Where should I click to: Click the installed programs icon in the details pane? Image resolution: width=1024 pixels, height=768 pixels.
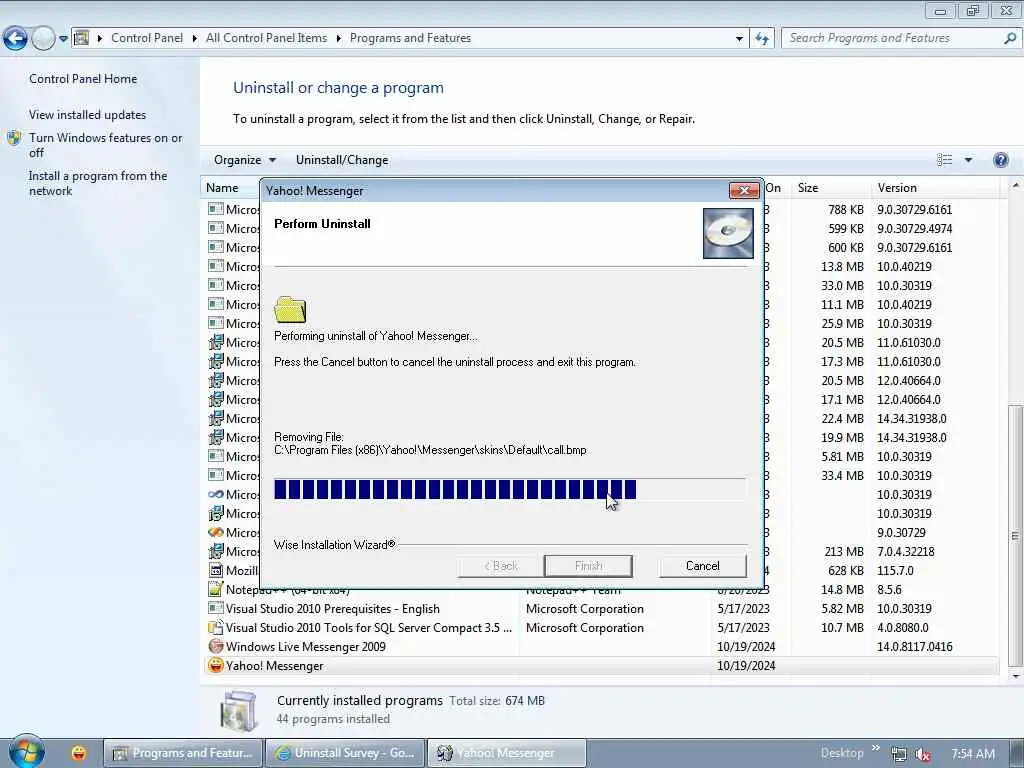(238, 710)
